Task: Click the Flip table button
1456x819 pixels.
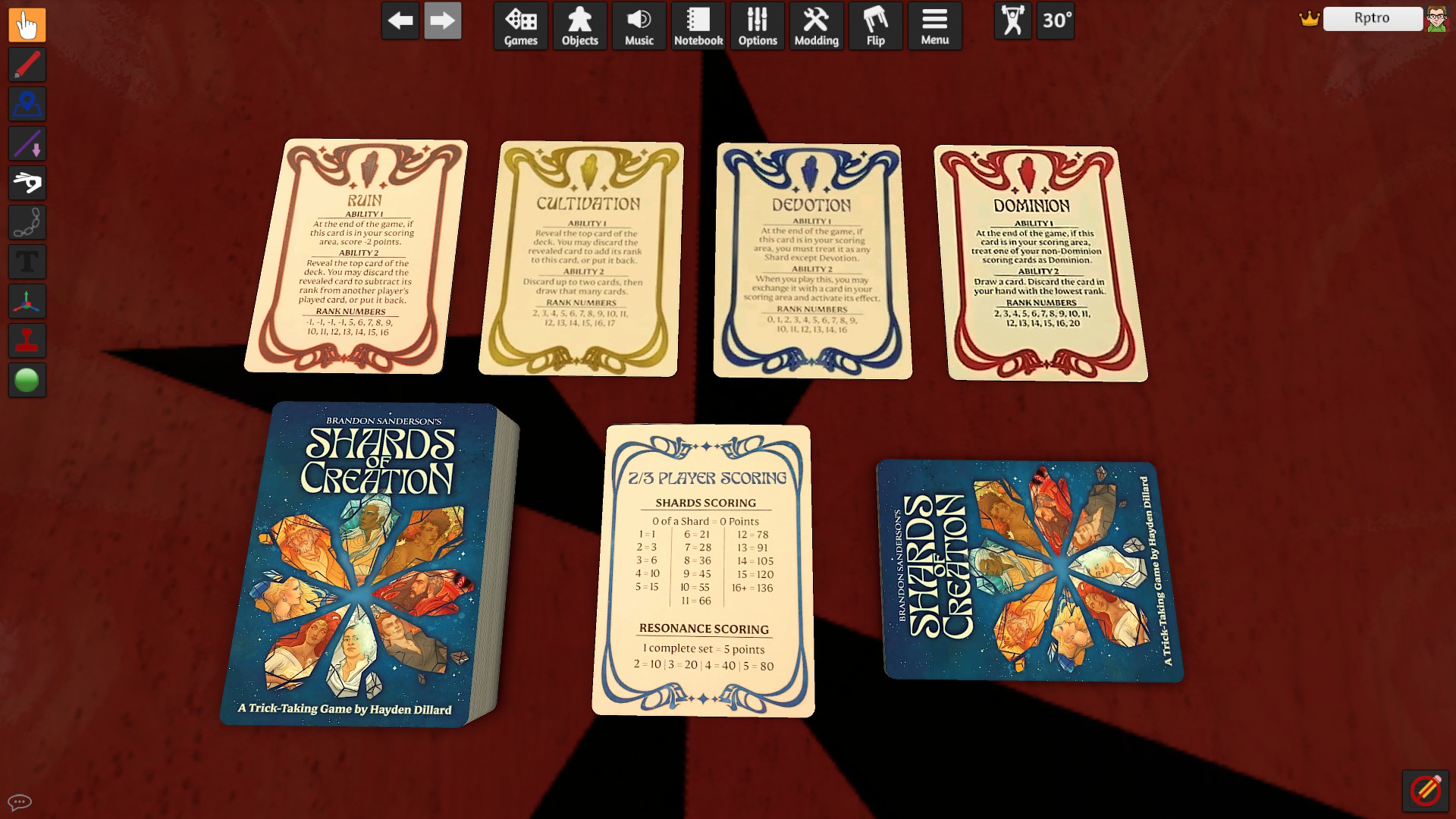Action: coord(876,27)
